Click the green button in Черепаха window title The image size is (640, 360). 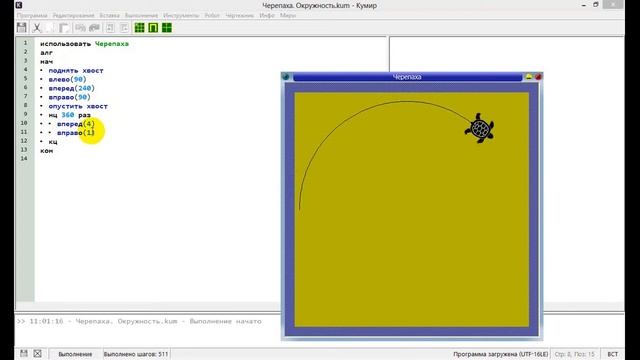click(286, 77)
